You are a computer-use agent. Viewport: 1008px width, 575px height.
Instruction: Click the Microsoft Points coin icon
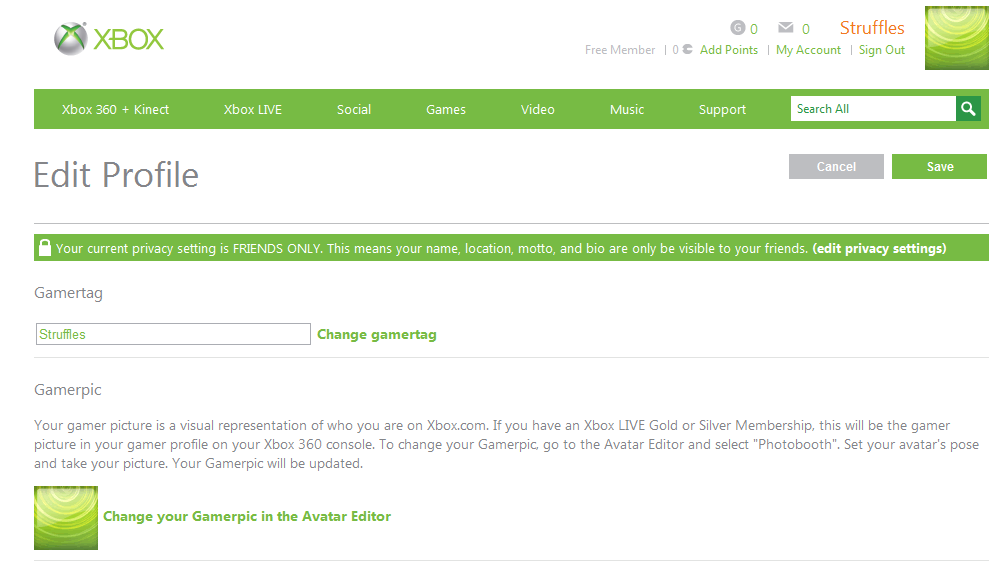(687, 49)
